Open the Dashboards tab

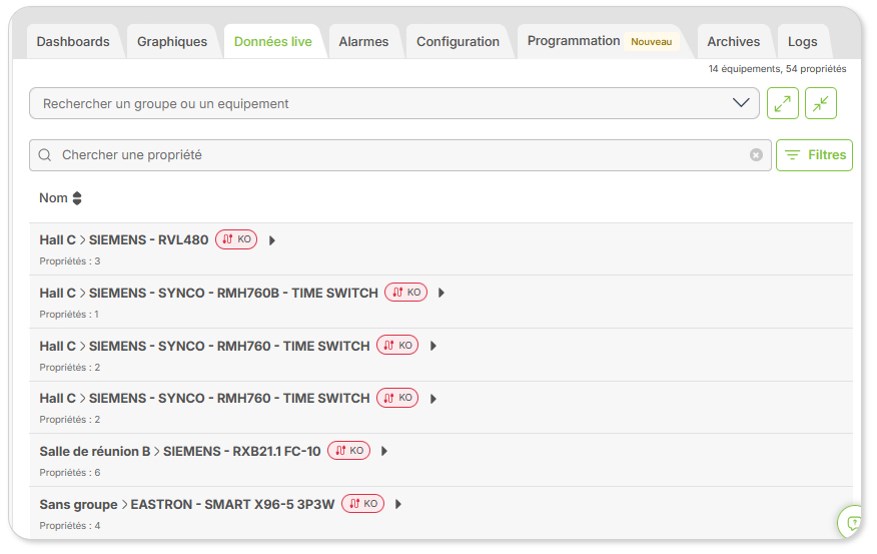pos(73,41)
